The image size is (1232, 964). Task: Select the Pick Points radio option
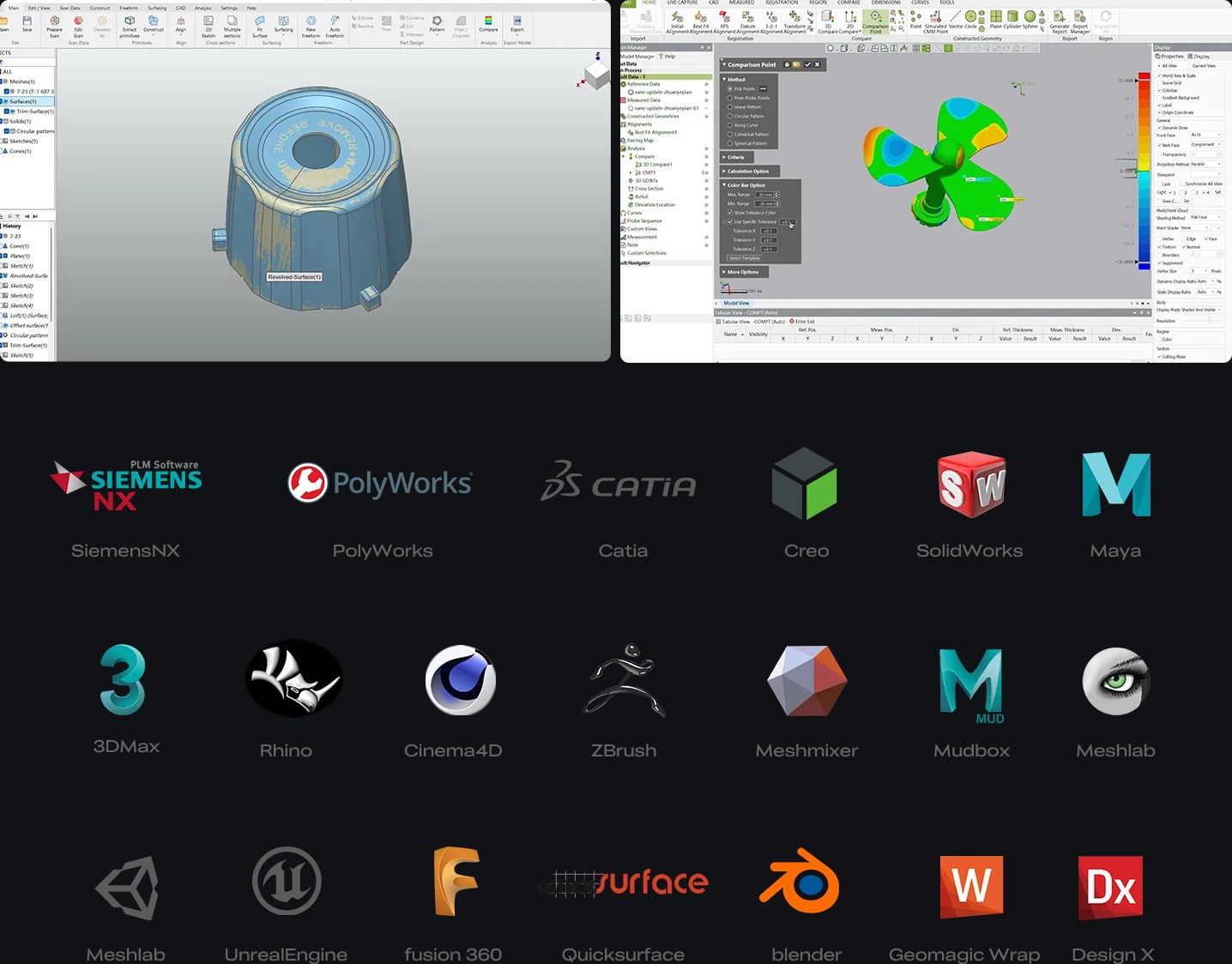(x=730, y=88)
